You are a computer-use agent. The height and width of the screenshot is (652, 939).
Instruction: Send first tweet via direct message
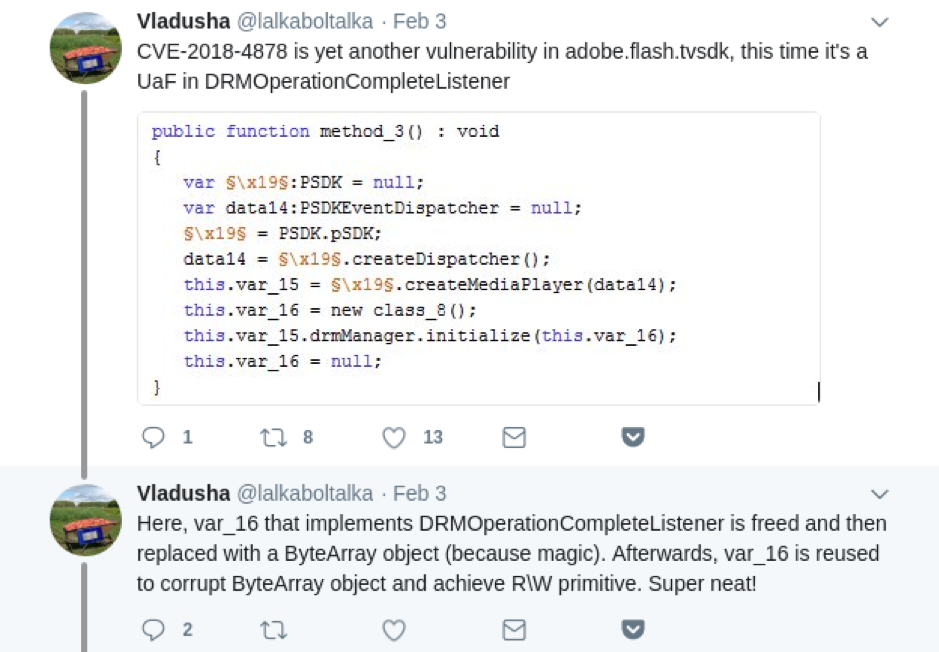point(514,438)
